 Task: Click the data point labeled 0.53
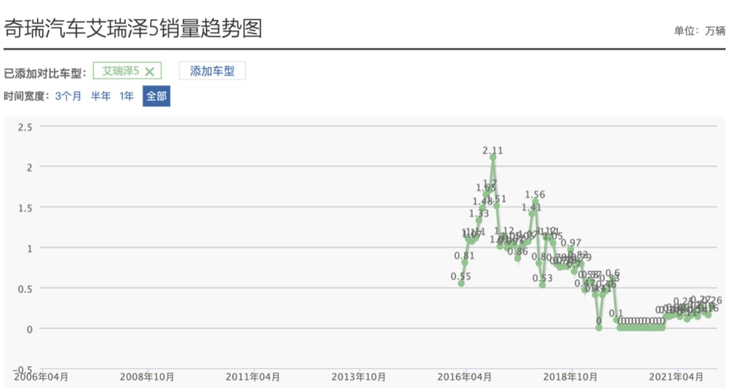point(542,285)
